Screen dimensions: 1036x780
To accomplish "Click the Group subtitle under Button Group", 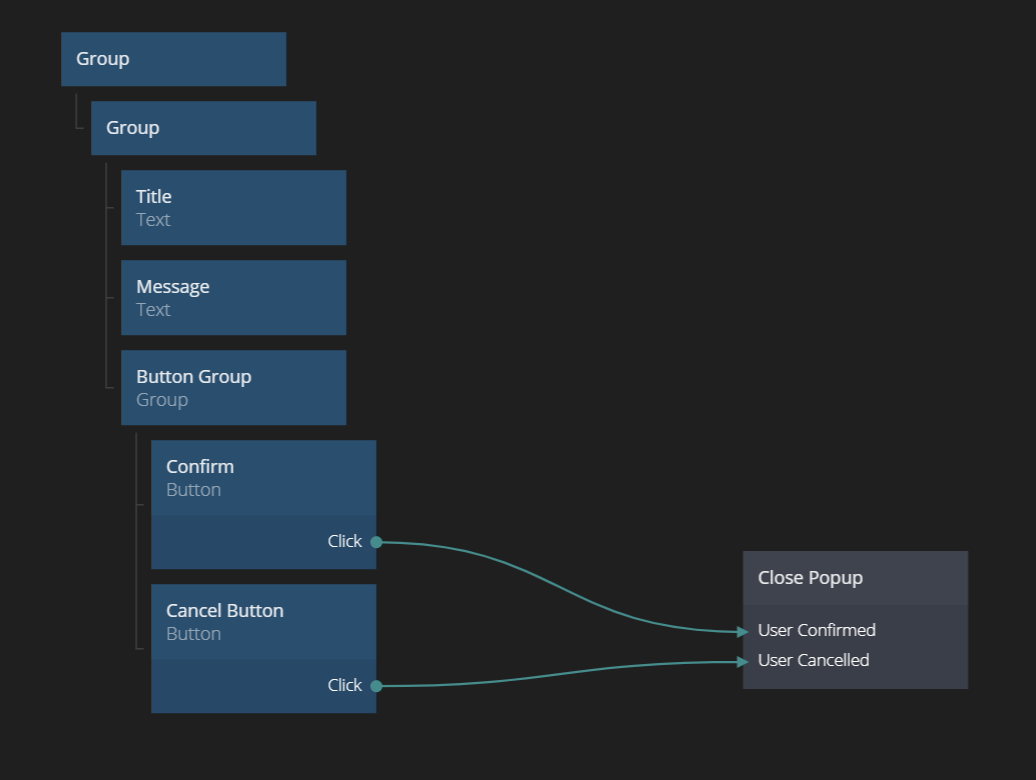I will pyautogui.click(x=162, y=400).
